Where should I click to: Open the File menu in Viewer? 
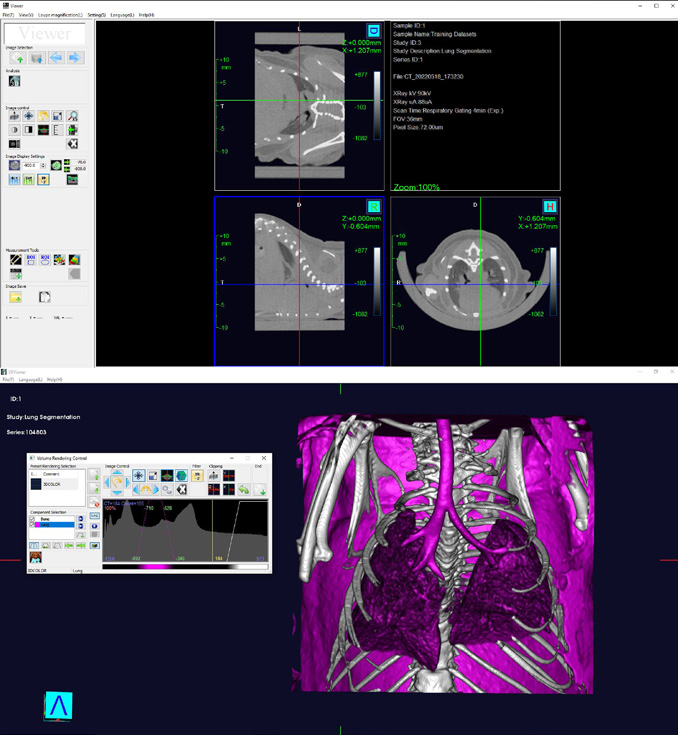pyautogui.click(x=8, y=16)
